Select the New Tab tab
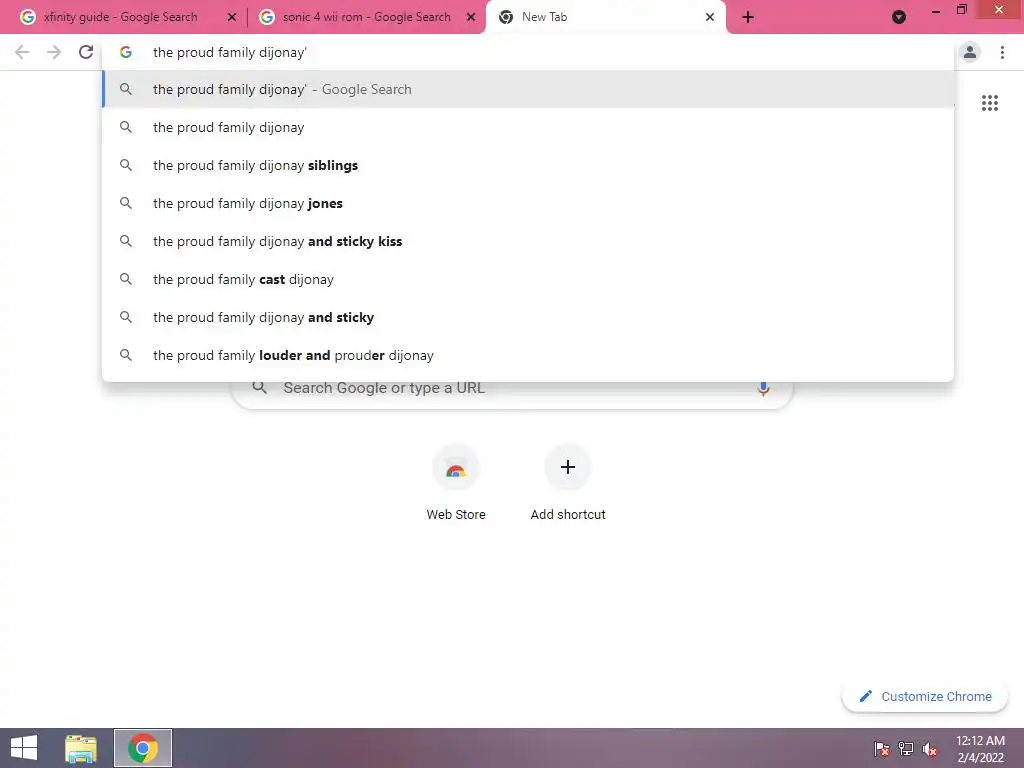Viewport: 1024px width, 768px height. [606, 17]
